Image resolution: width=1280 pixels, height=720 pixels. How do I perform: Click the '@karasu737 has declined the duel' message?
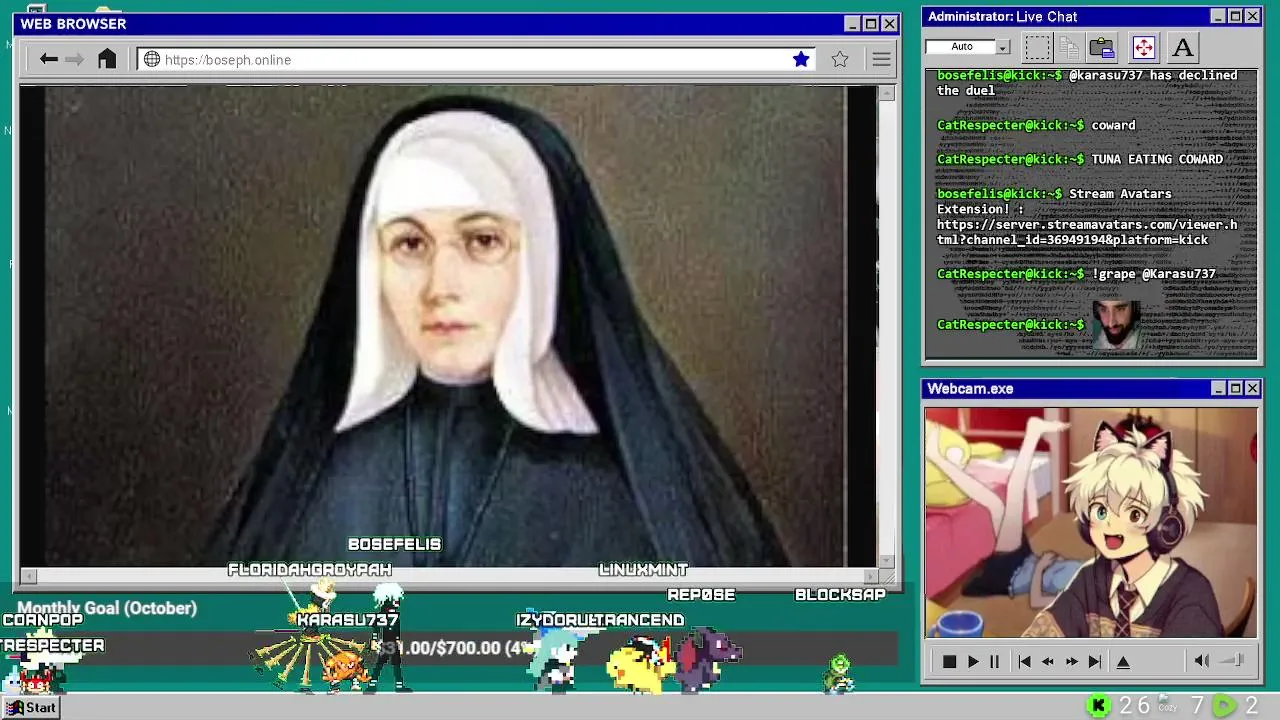point(1087,82)
